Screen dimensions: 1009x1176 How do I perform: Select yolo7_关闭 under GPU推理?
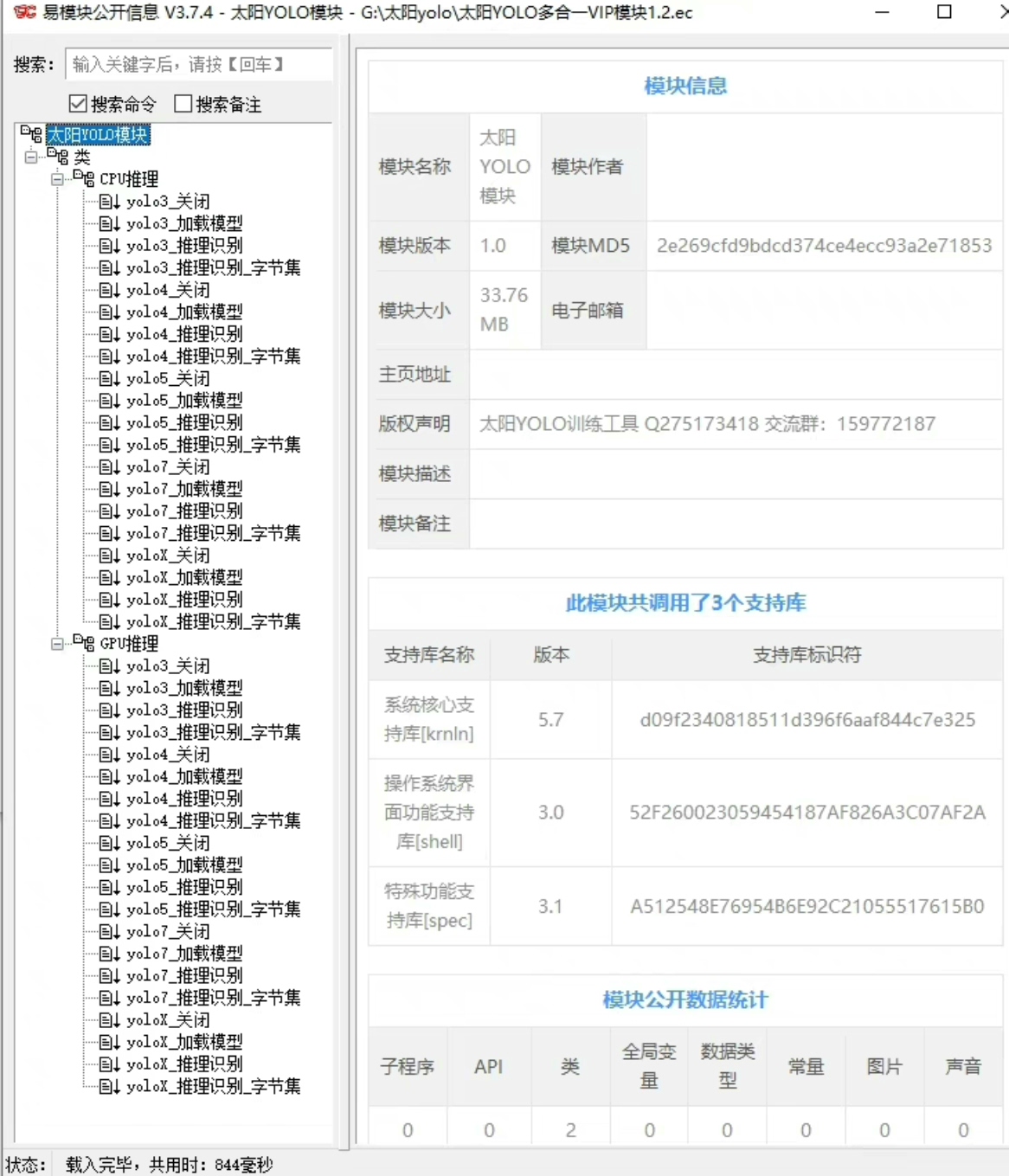(x=168, y=931)
